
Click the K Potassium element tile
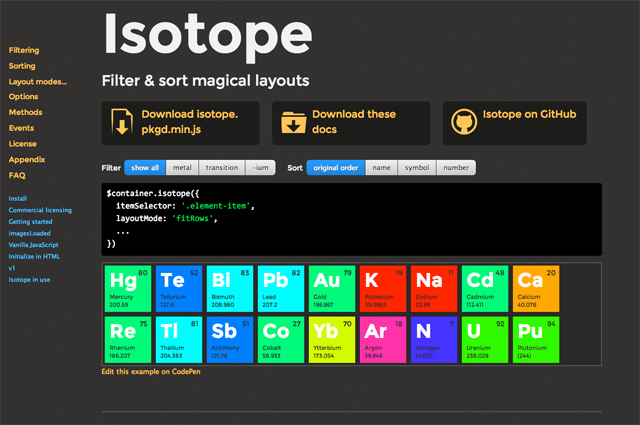(383, 289)
